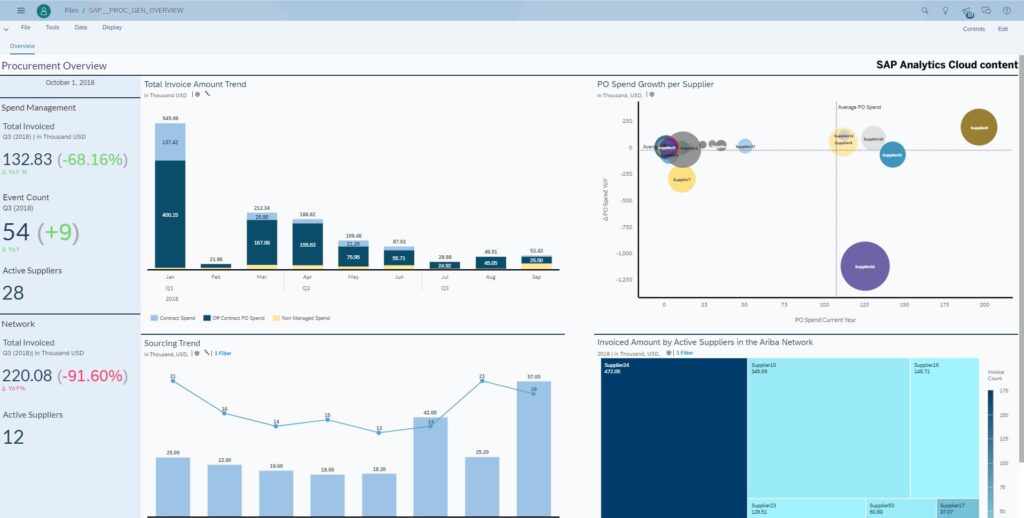Click the Network 220.08 Total Invoiced value
Viewport: 1024px width, 518px height.
pyautogui.click(x=27, y=376)
